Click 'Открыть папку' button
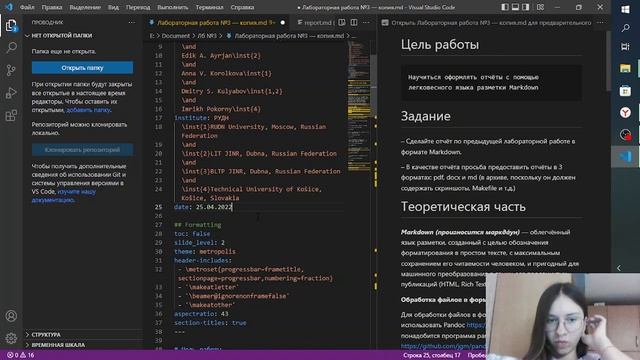 pos(82,68)
